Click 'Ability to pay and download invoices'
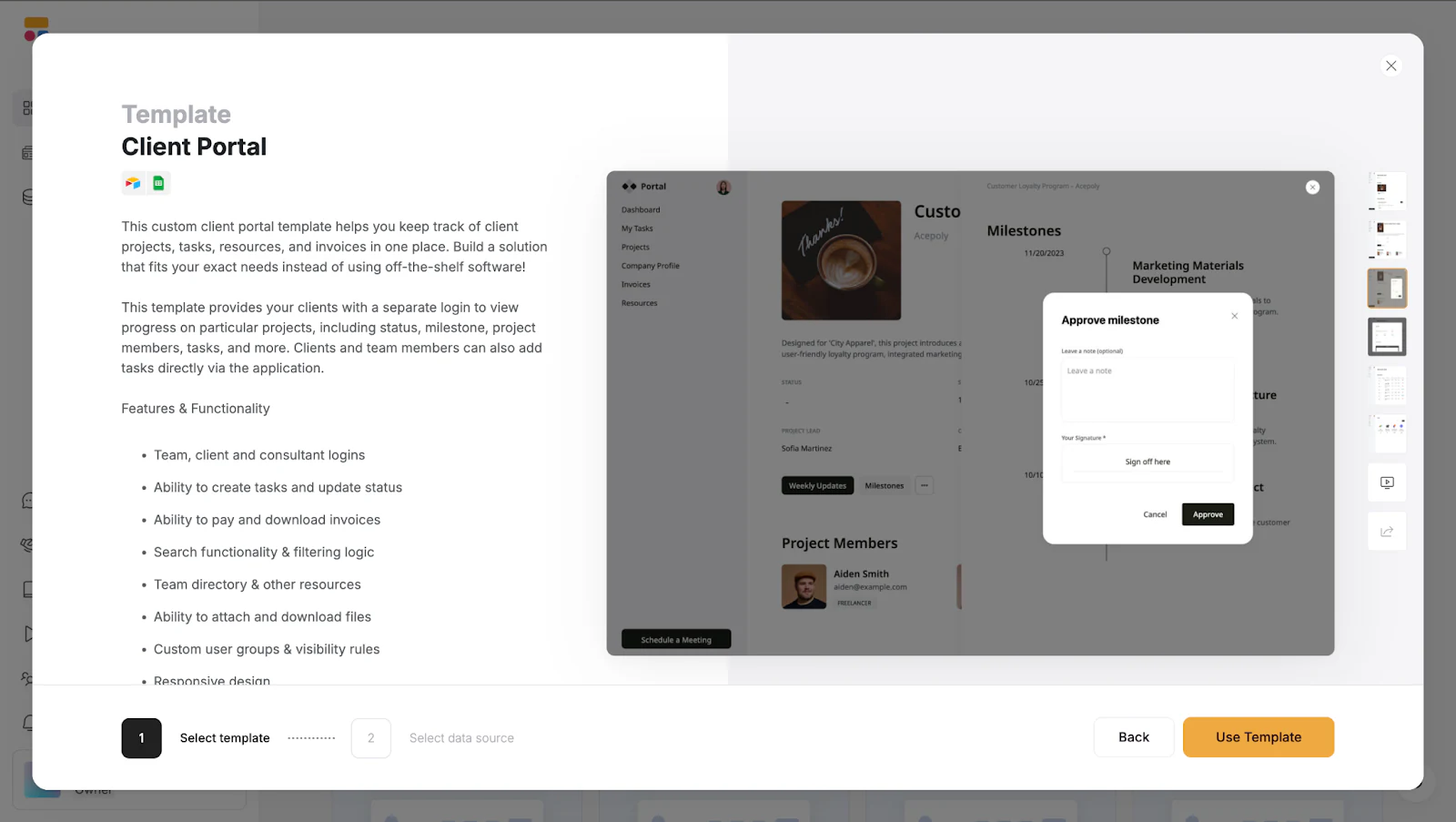The image size is (1456, 822). (x=267, y=520)
